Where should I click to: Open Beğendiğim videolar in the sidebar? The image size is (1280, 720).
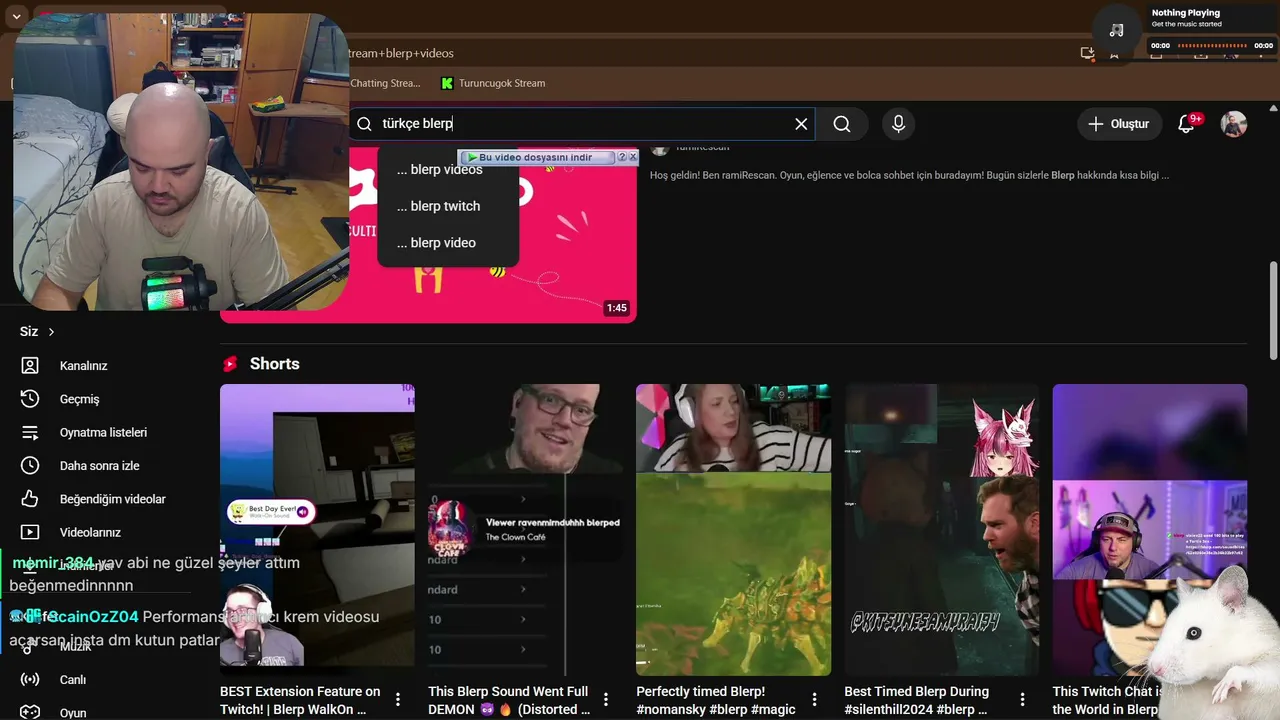coord(112,499)
